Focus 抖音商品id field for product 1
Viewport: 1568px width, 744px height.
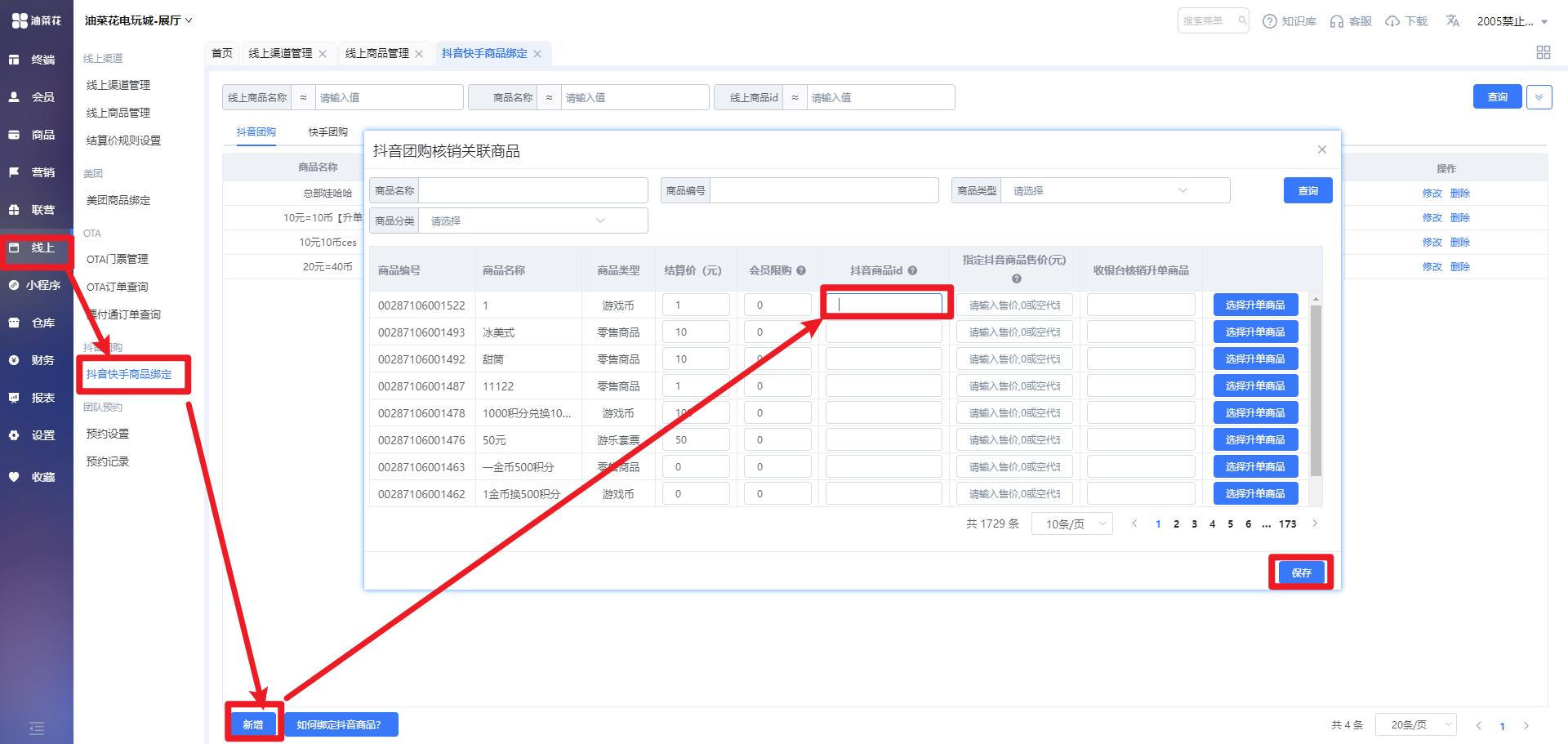coord(884,305)
